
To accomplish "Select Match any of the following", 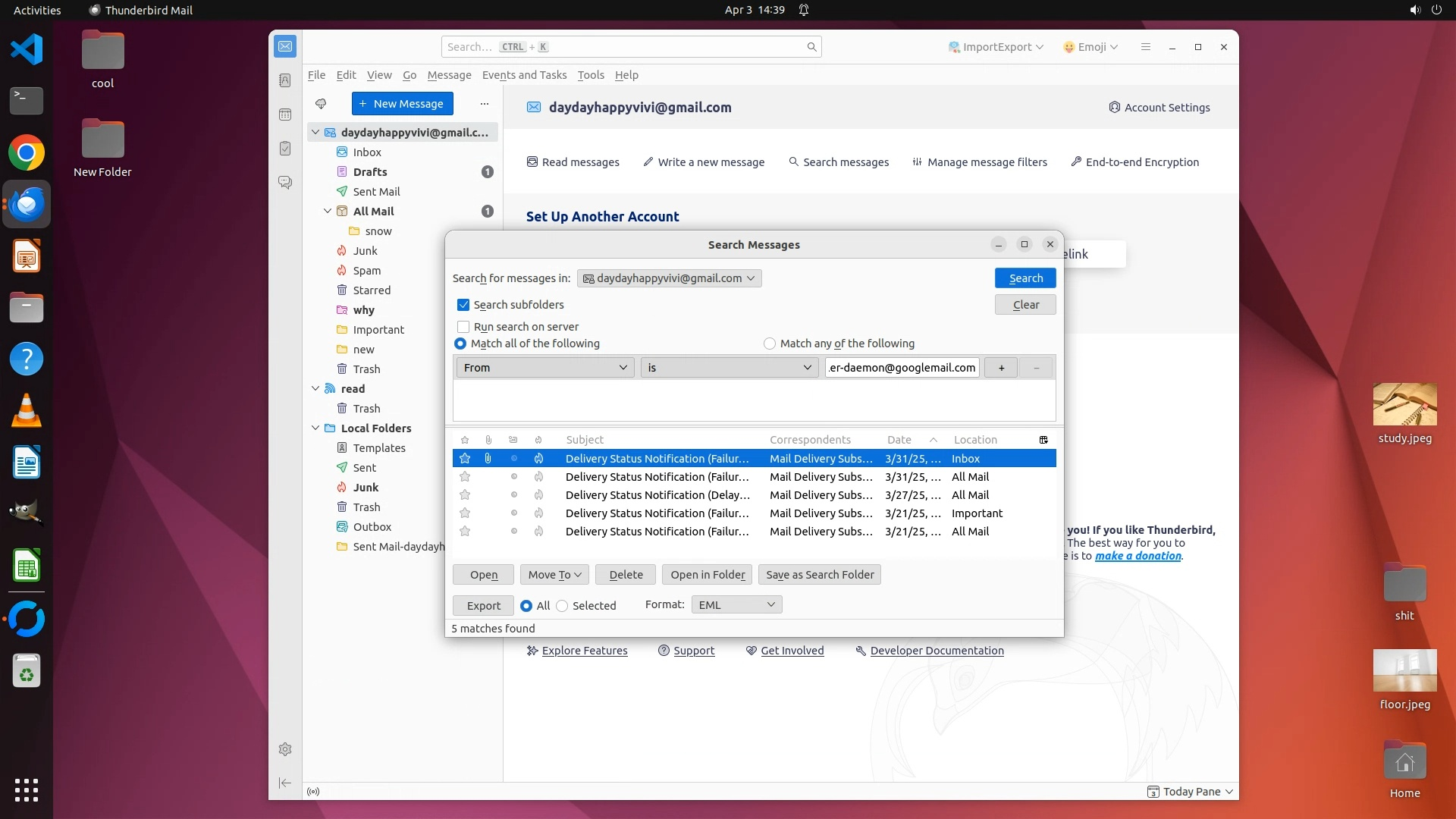I will (x=770, y=344).
